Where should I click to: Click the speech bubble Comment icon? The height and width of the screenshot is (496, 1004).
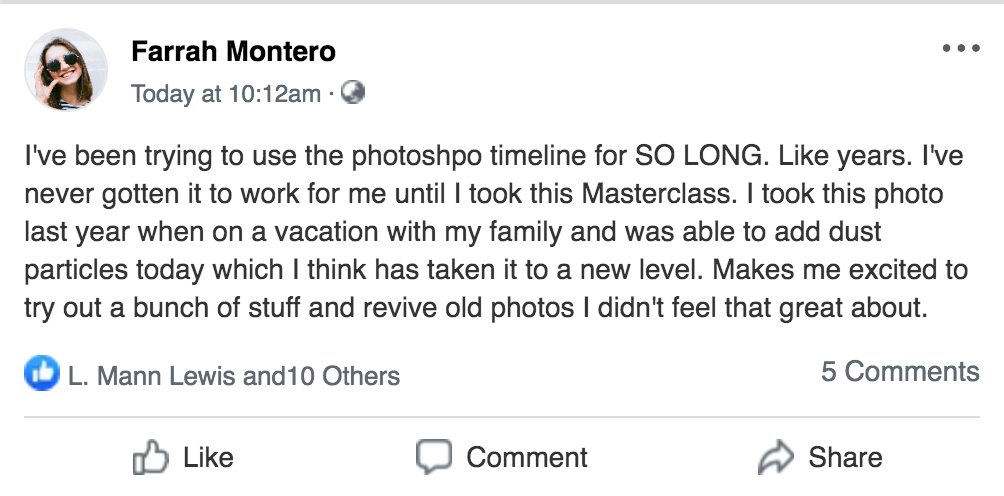pyautogui.click(x=433, y=457)
